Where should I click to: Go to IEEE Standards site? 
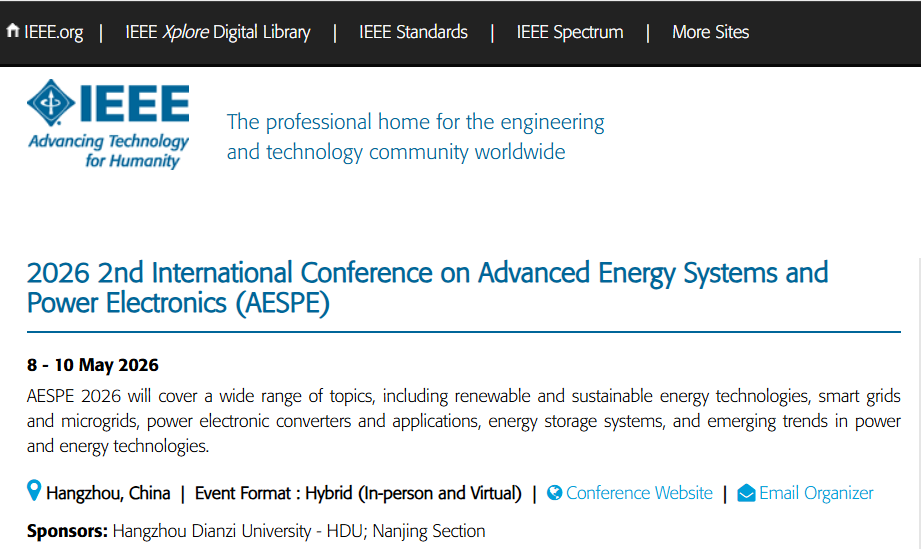point(413,32)
